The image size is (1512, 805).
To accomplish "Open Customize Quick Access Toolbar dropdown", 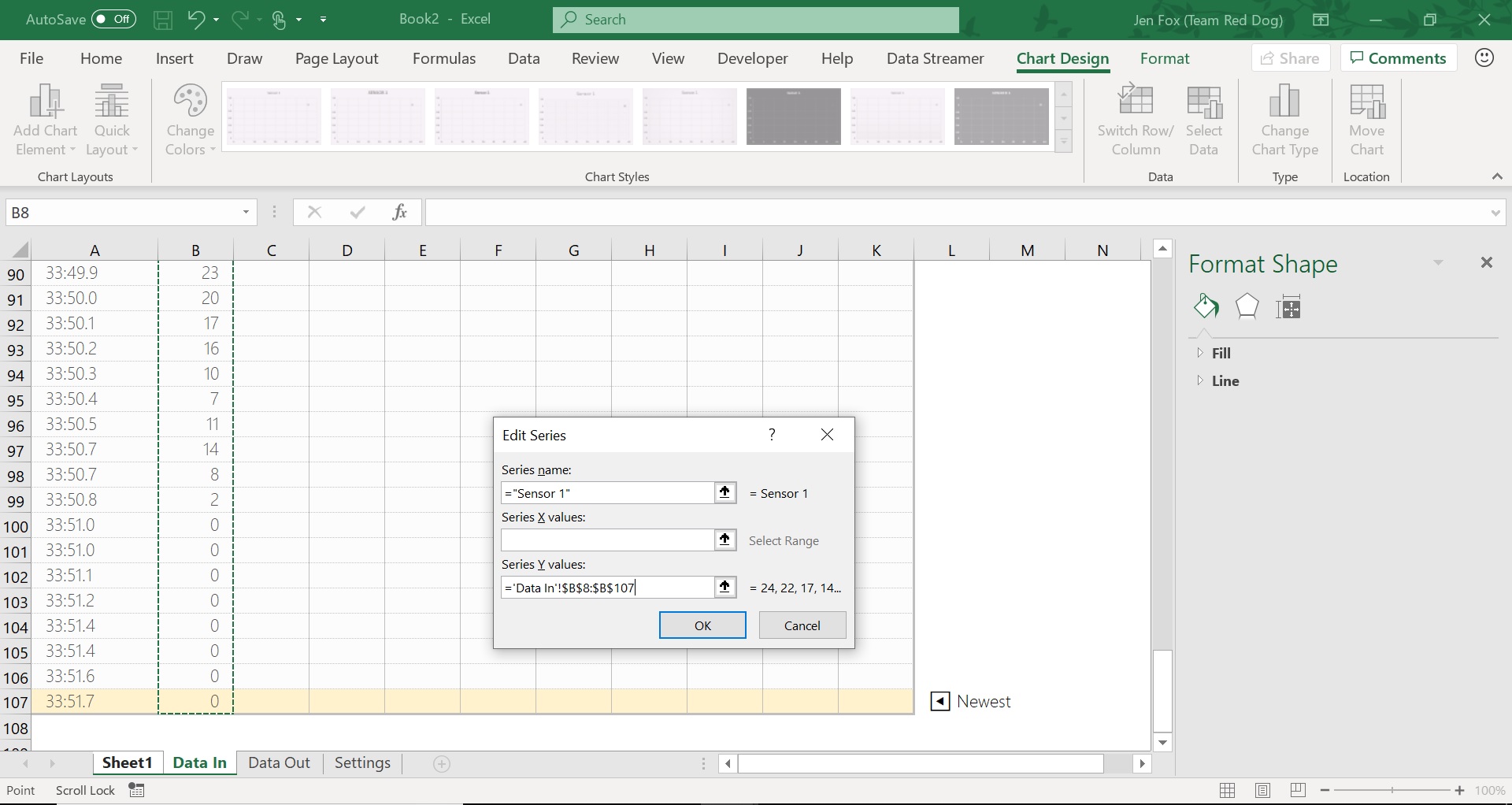I will [x=324, y=20].
